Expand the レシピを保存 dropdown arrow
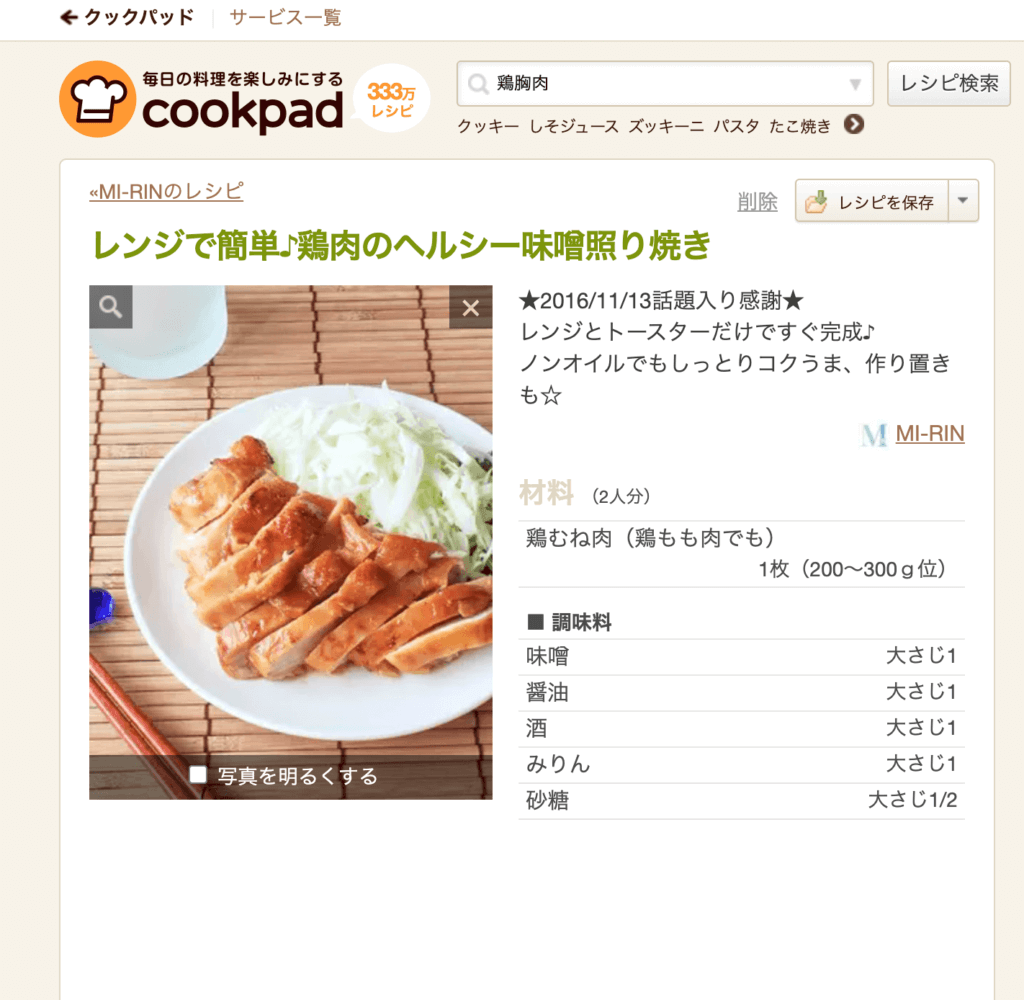 [963, 201]
